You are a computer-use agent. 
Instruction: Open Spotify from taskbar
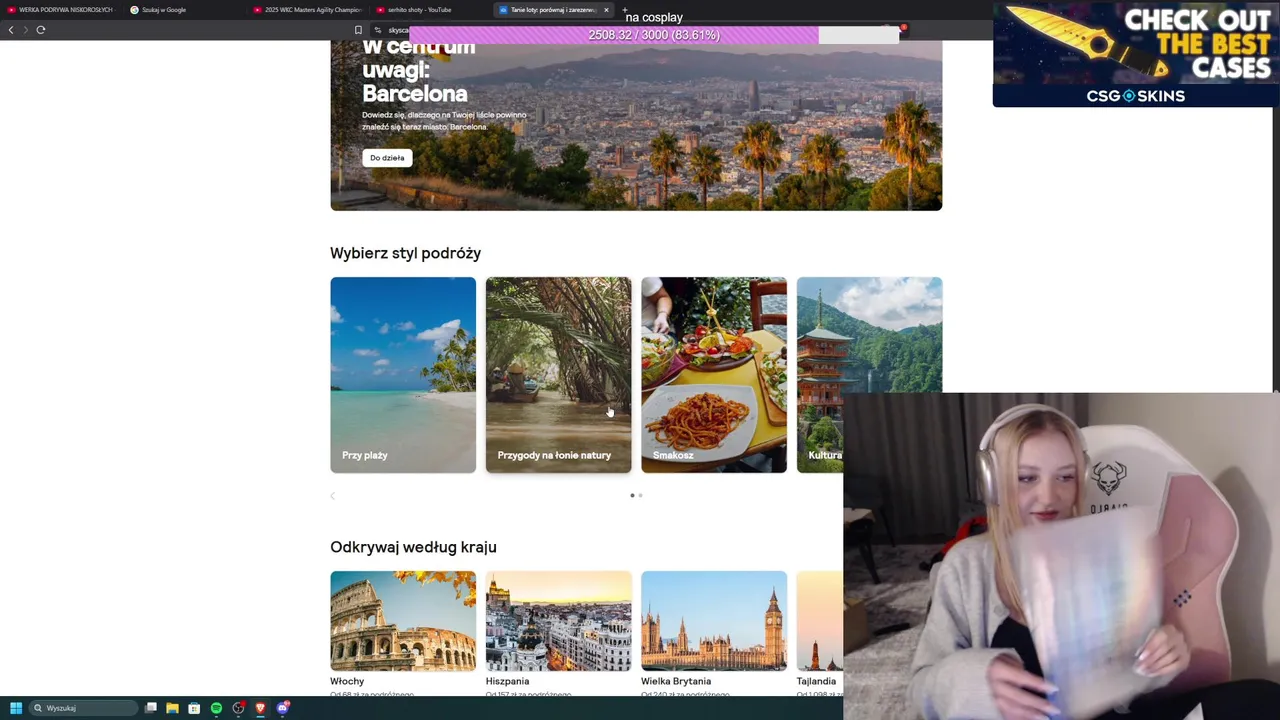[x=216, y=708]
